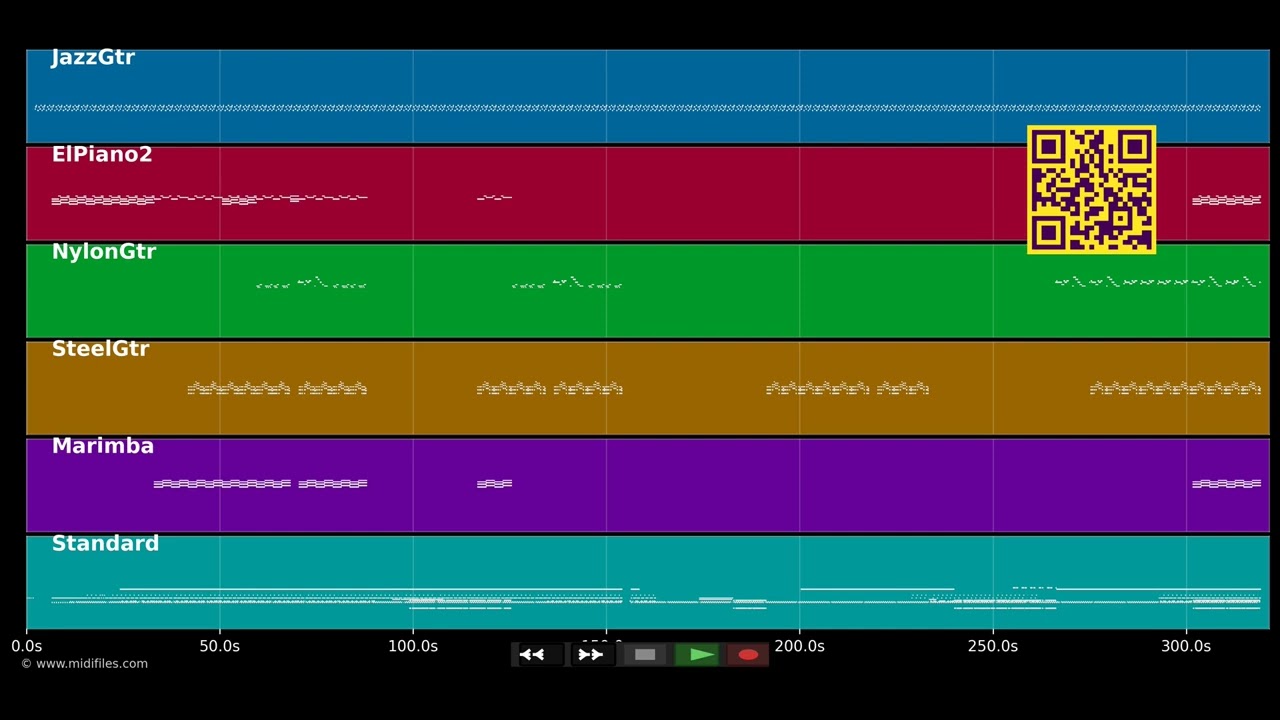
Task: Select the Standard drum track lane
Action: (x=647, y=582)
